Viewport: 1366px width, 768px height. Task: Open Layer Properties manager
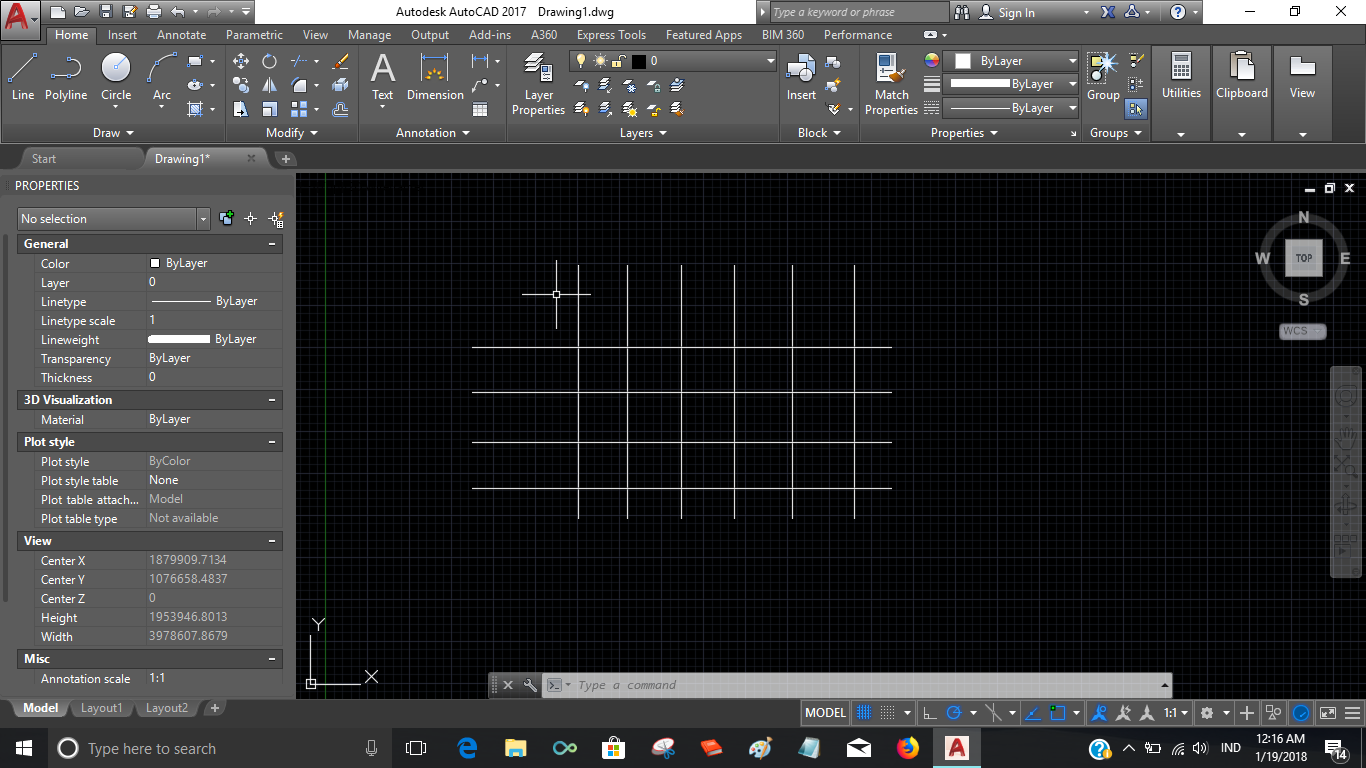pos(539,85)
